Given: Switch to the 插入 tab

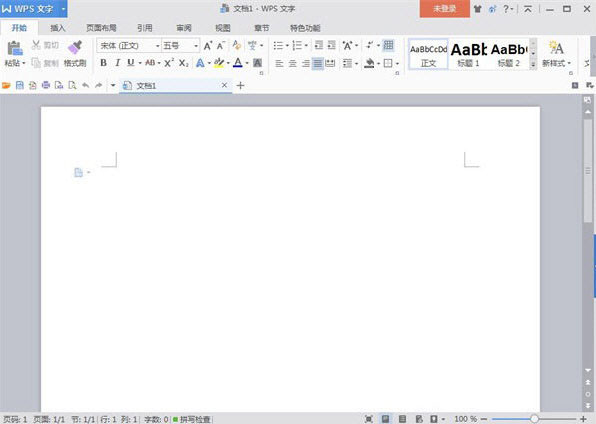Looking at the screenshot, I should pos(58,28).
